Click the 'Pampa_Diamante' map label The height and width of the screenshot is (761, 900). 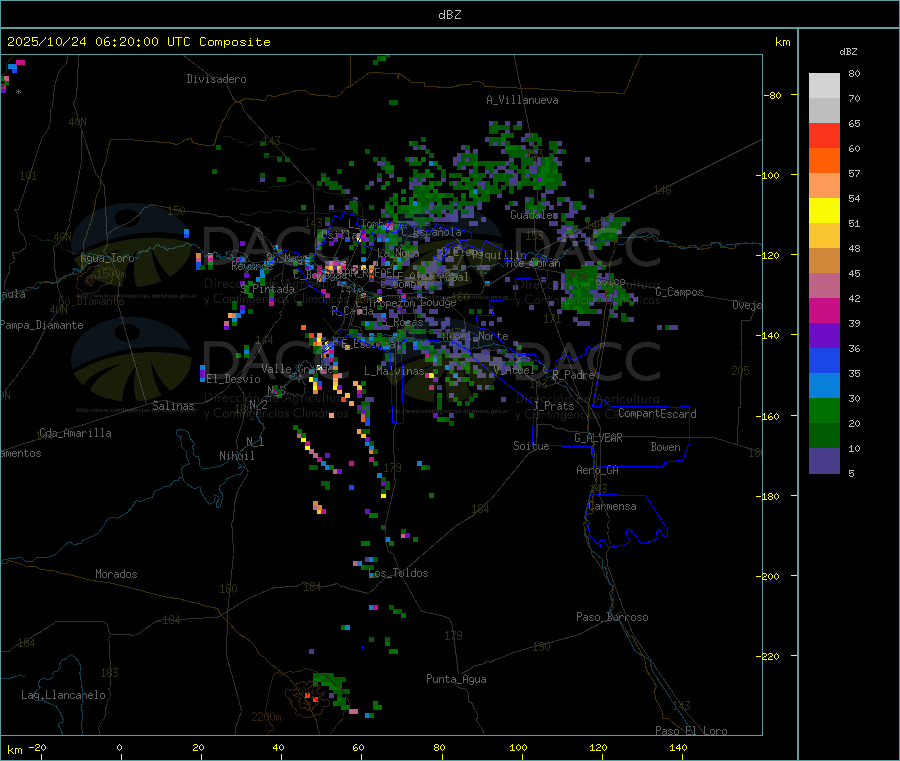pyautogui.click(x=42, y=325)
